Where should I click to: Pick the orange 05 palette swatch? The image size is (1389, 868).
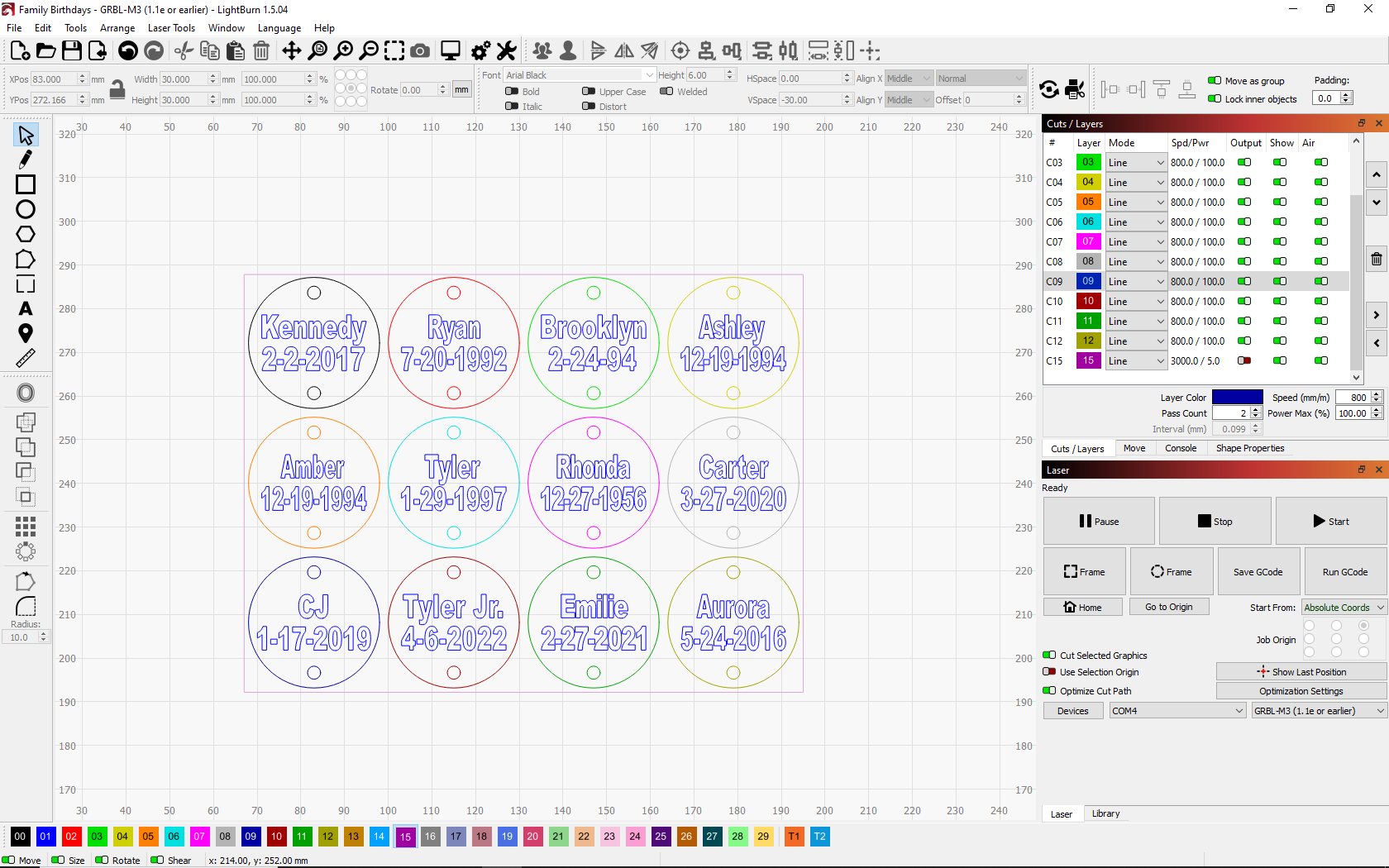coord(148,837)
